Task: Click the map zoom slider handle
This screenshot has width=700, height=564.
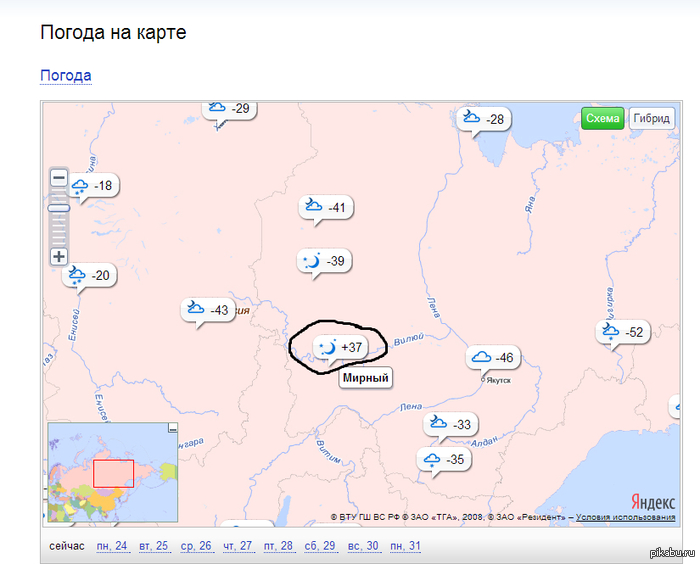Action: (x=59, y=208)
